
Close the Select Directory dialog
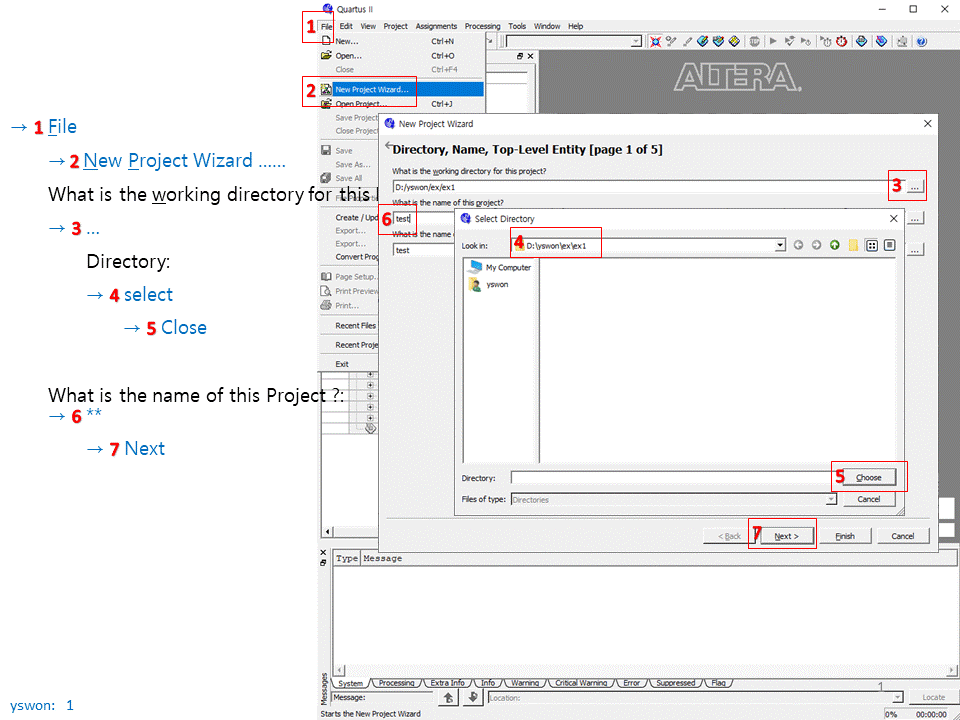coord(893,219)
